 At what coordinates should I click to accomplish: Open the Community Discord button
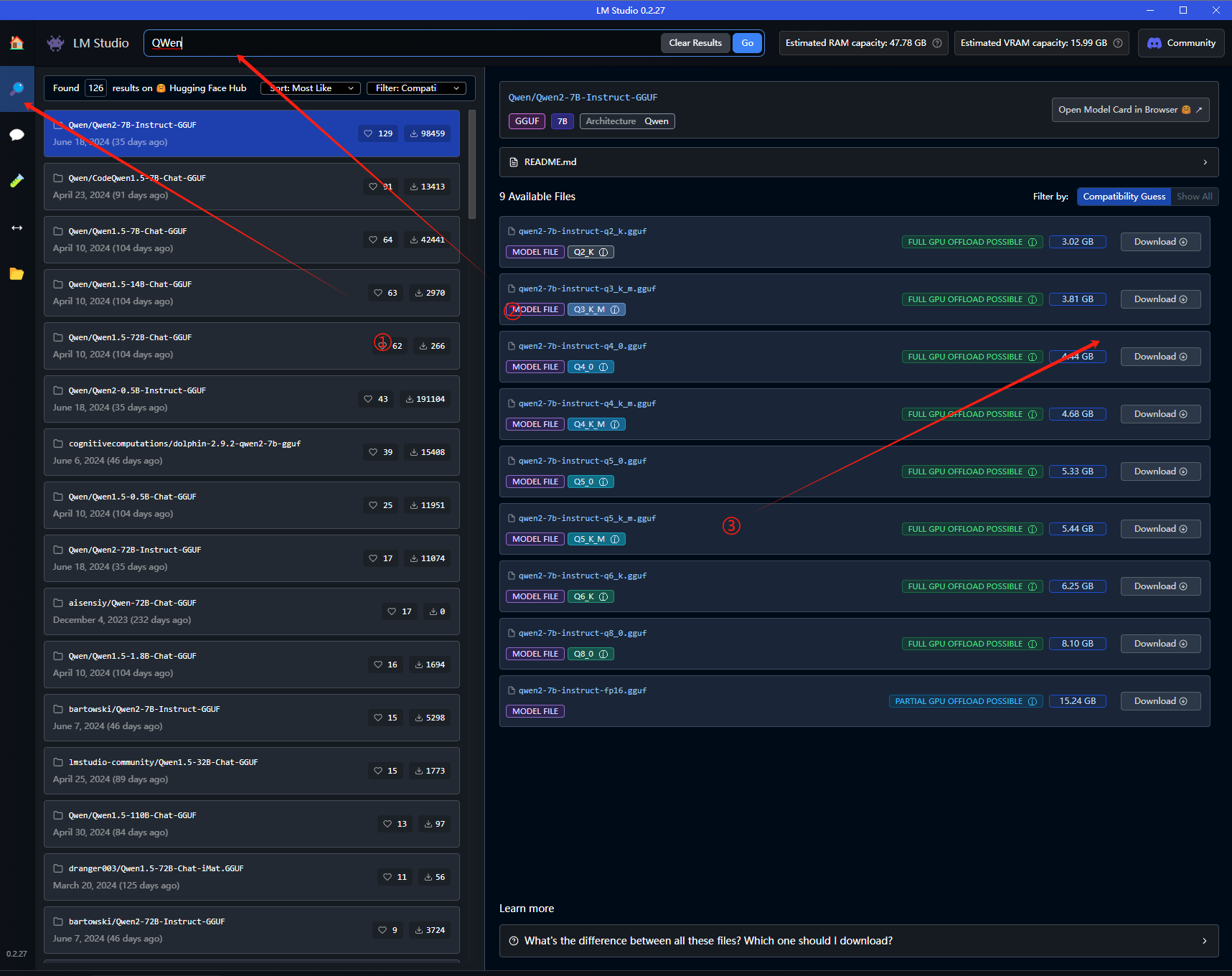(1181, 43)
